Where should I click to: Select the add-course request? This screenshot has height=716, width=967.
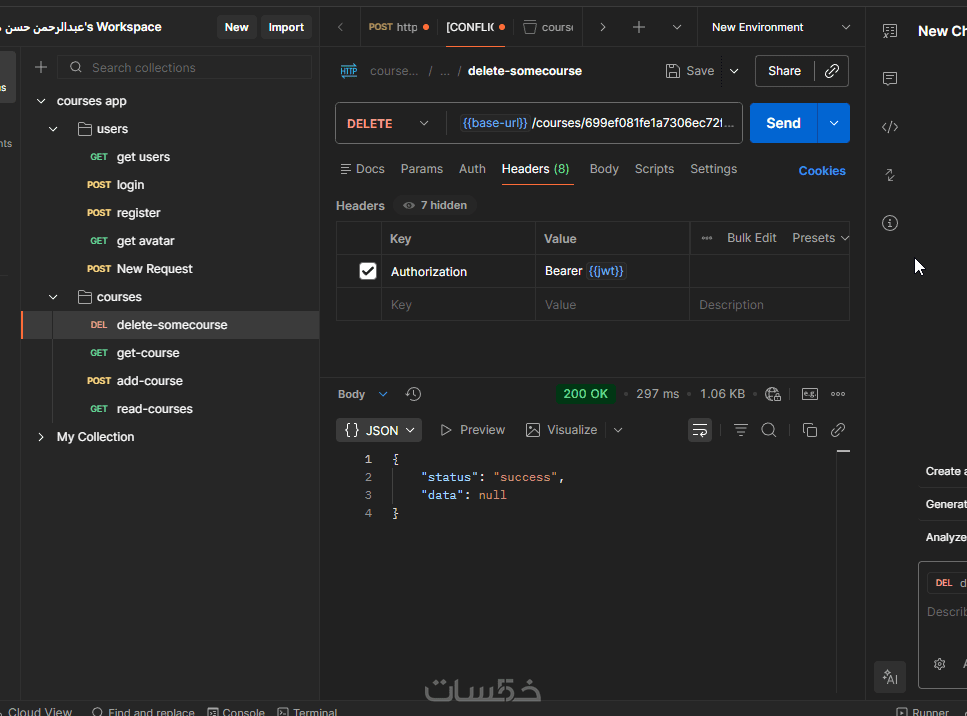[149, 381]
